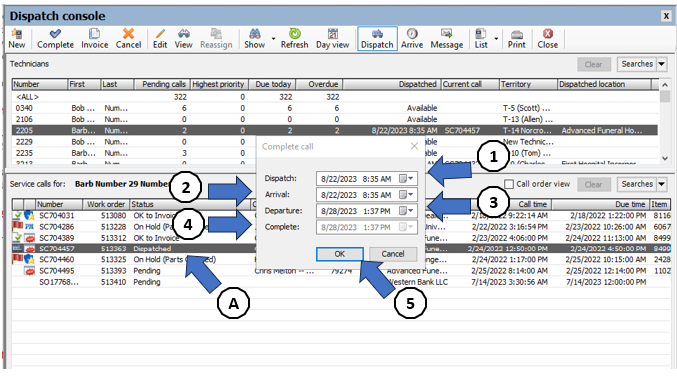Screen dimensions: 677x376
Task: Click Searches button in Service calls panel
Action: [636, 184]
